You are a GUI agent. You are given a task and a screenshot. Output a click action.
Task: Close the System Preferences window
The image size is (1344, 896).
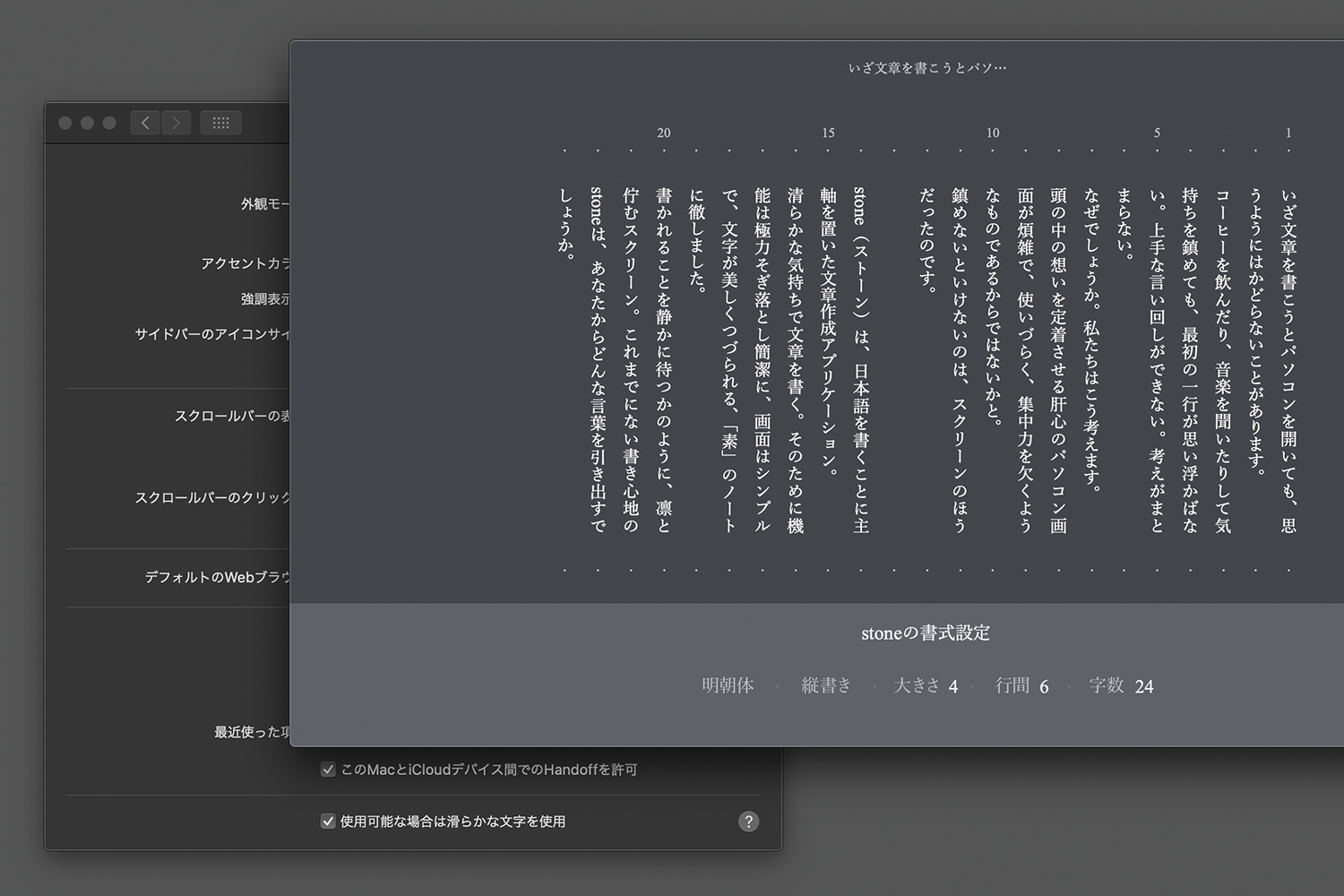65,123
